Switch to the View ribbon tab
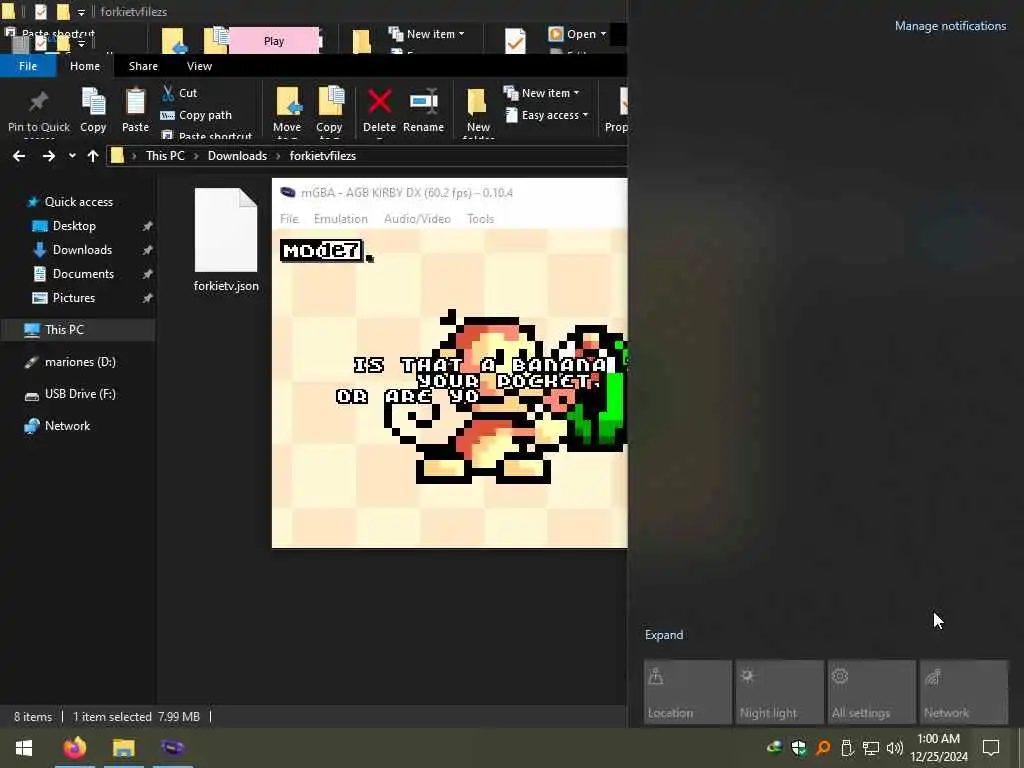 point(199,66)
